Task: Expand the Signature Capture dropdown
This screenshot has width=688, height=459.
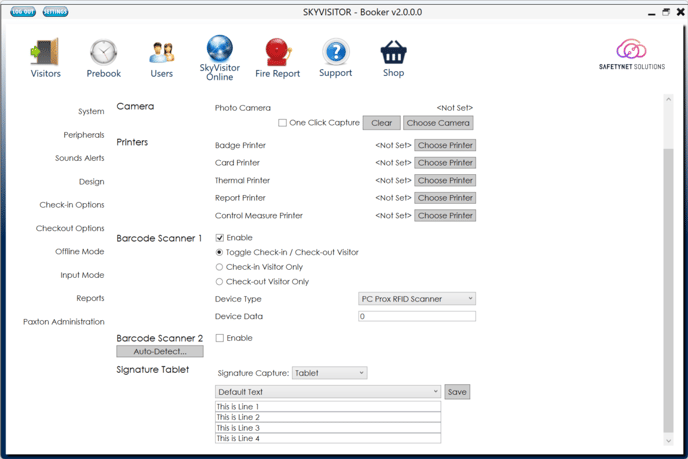Action: click(330, 373)
